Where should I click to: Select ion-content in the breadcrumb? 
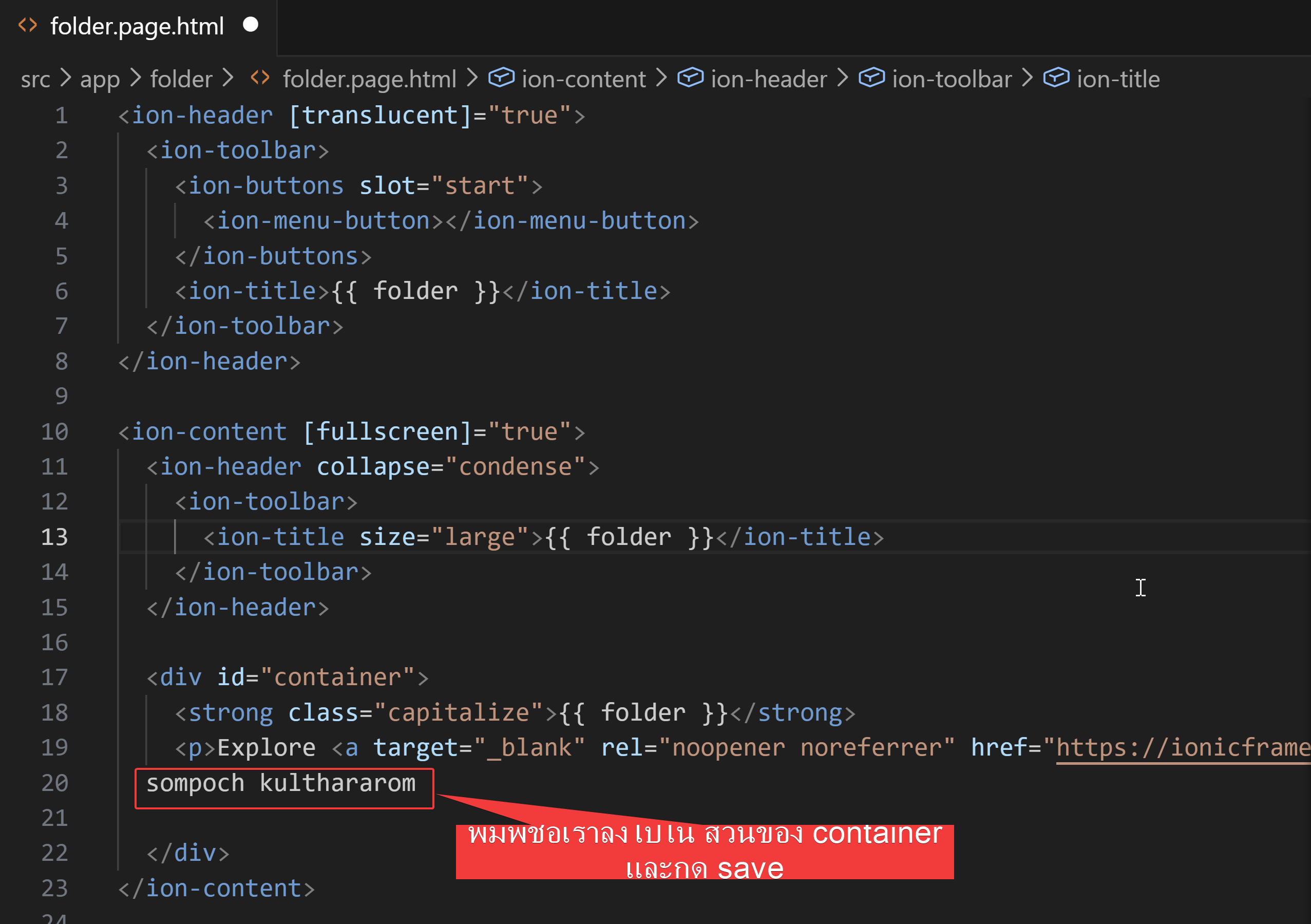(x=583, y=79)
